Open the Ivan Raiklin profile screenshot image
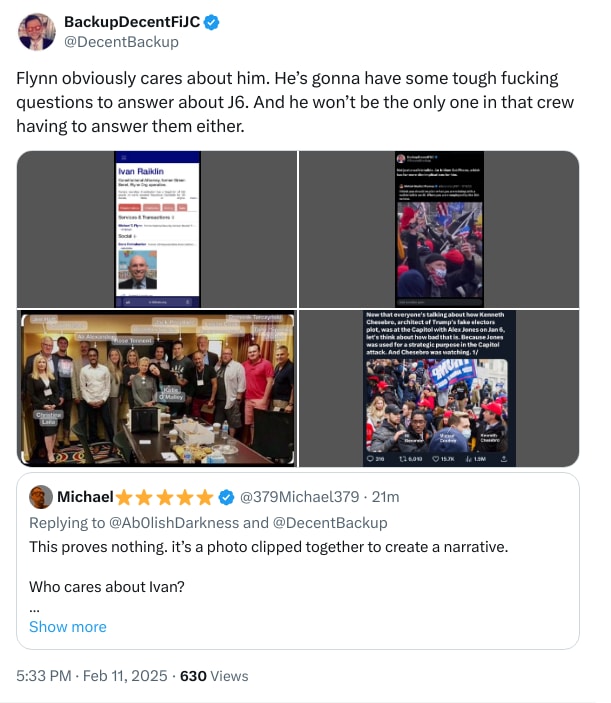Viewport: 611px width, 703px height. tap(157, 229)
